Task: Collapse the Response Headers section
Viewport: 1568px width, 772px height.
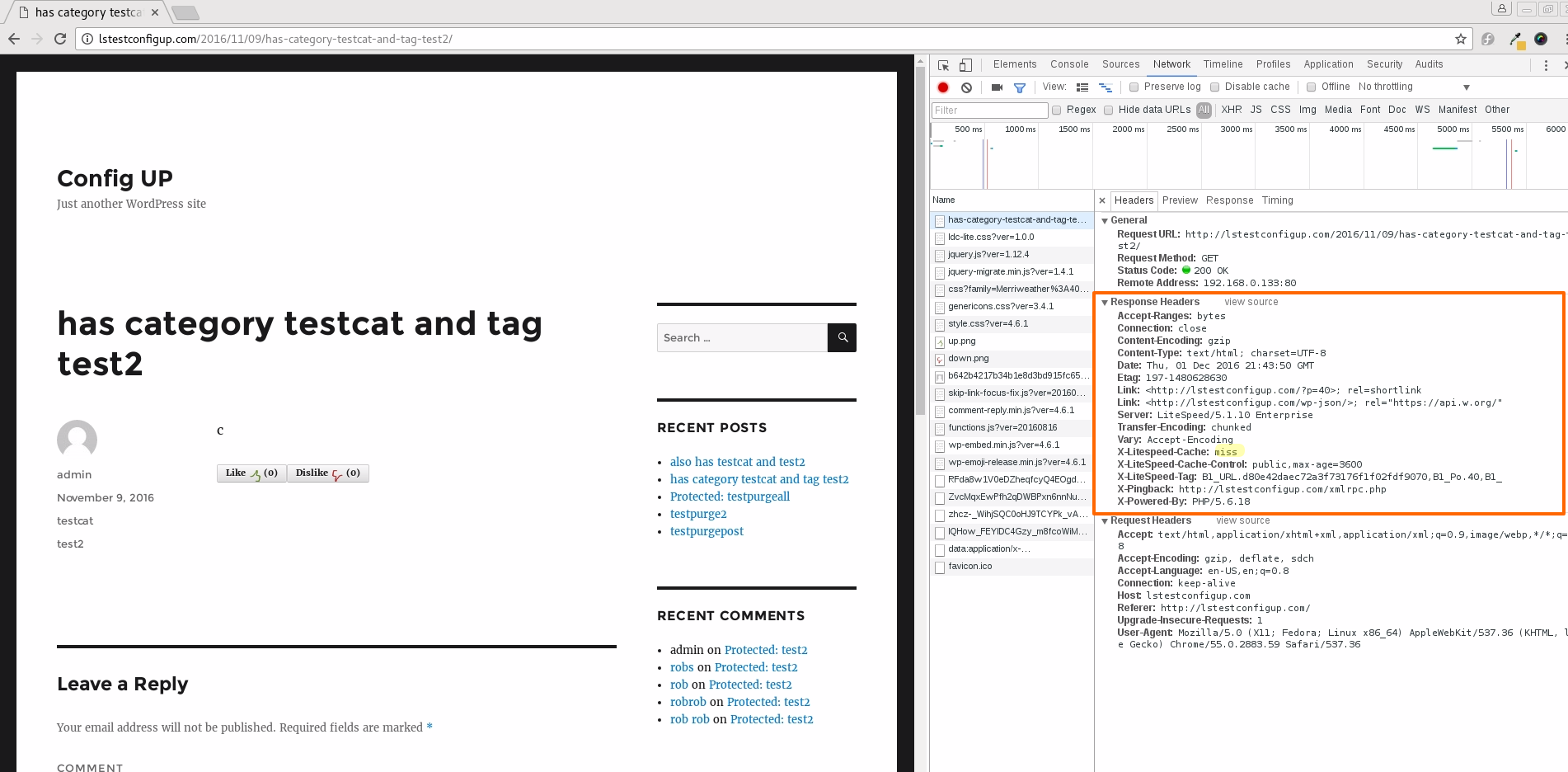Action: tap(1105, 303)
